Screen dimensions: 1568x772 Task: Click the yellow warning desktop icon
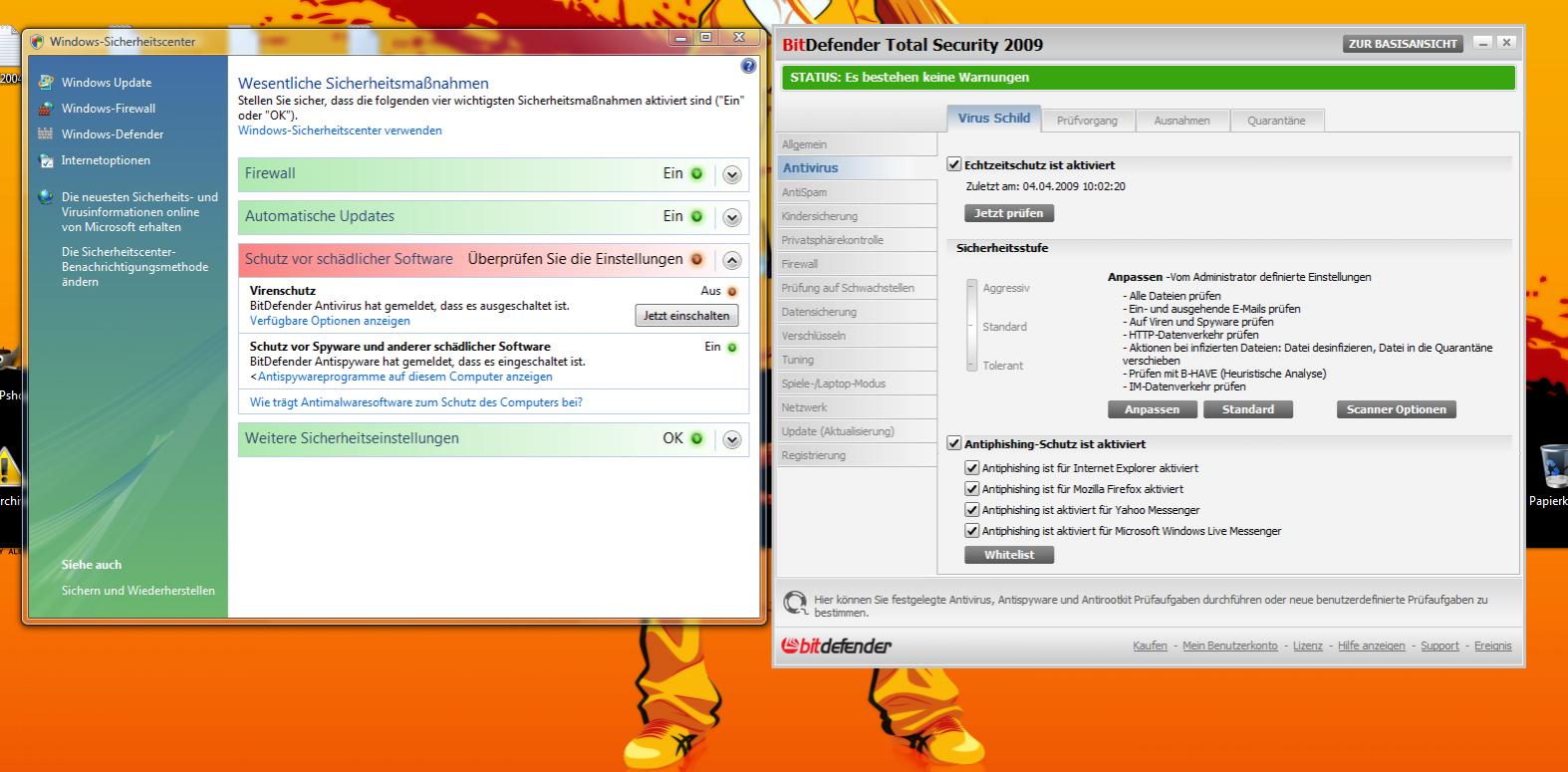(x=8, y=466)
